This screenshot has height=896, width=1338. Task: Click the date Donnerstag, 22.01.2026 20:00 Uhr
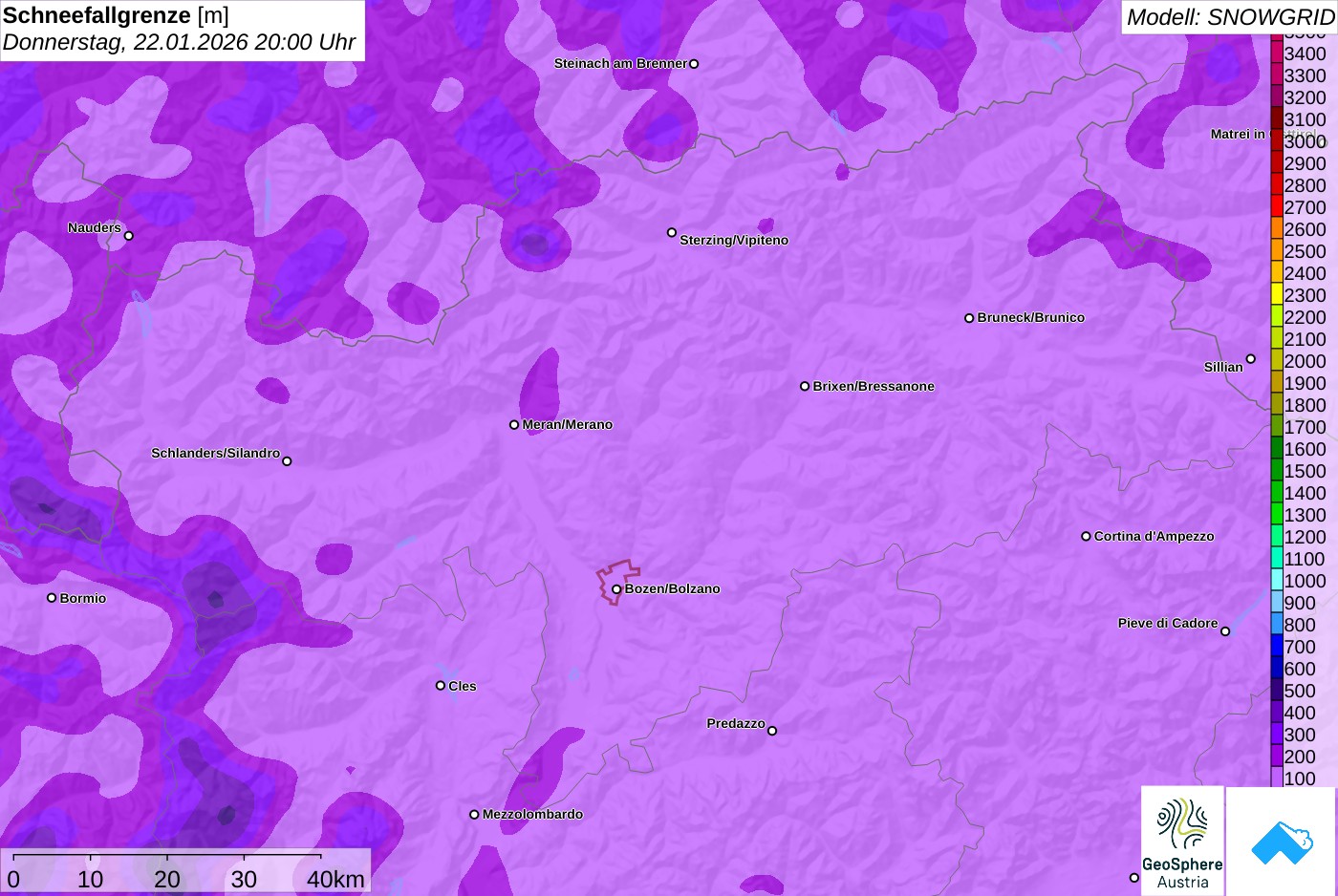(x=180, y=43)
